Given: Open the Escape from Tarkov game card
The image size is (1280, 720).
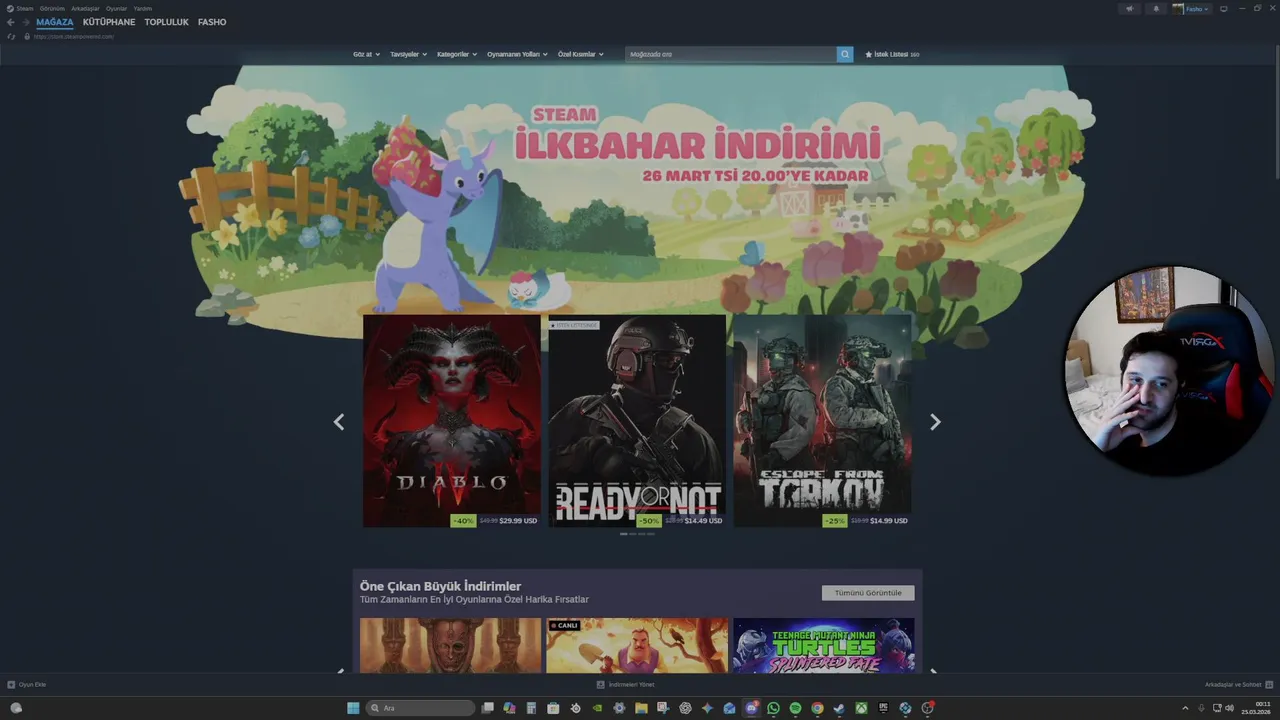Looking at the screenshot, I should click(822, 421).
